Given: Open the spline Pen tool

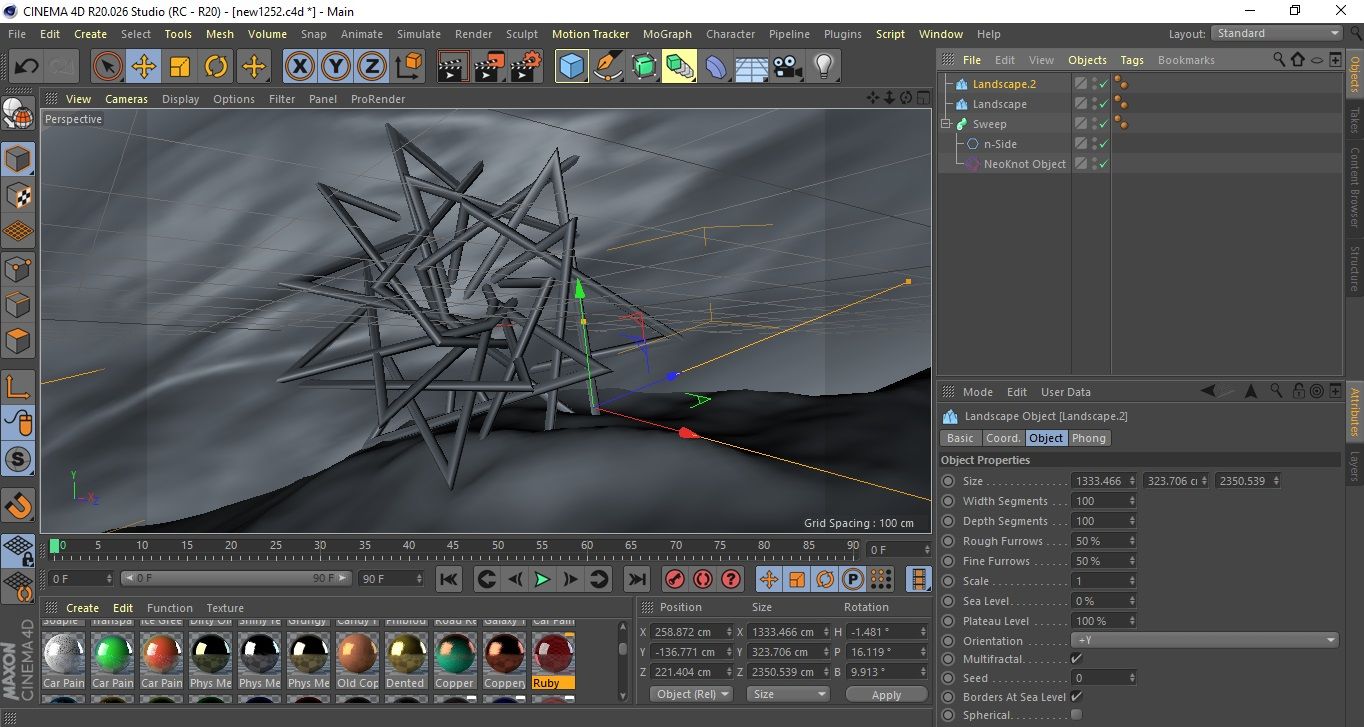Looking at the screenshot, I should coord(608,67).
